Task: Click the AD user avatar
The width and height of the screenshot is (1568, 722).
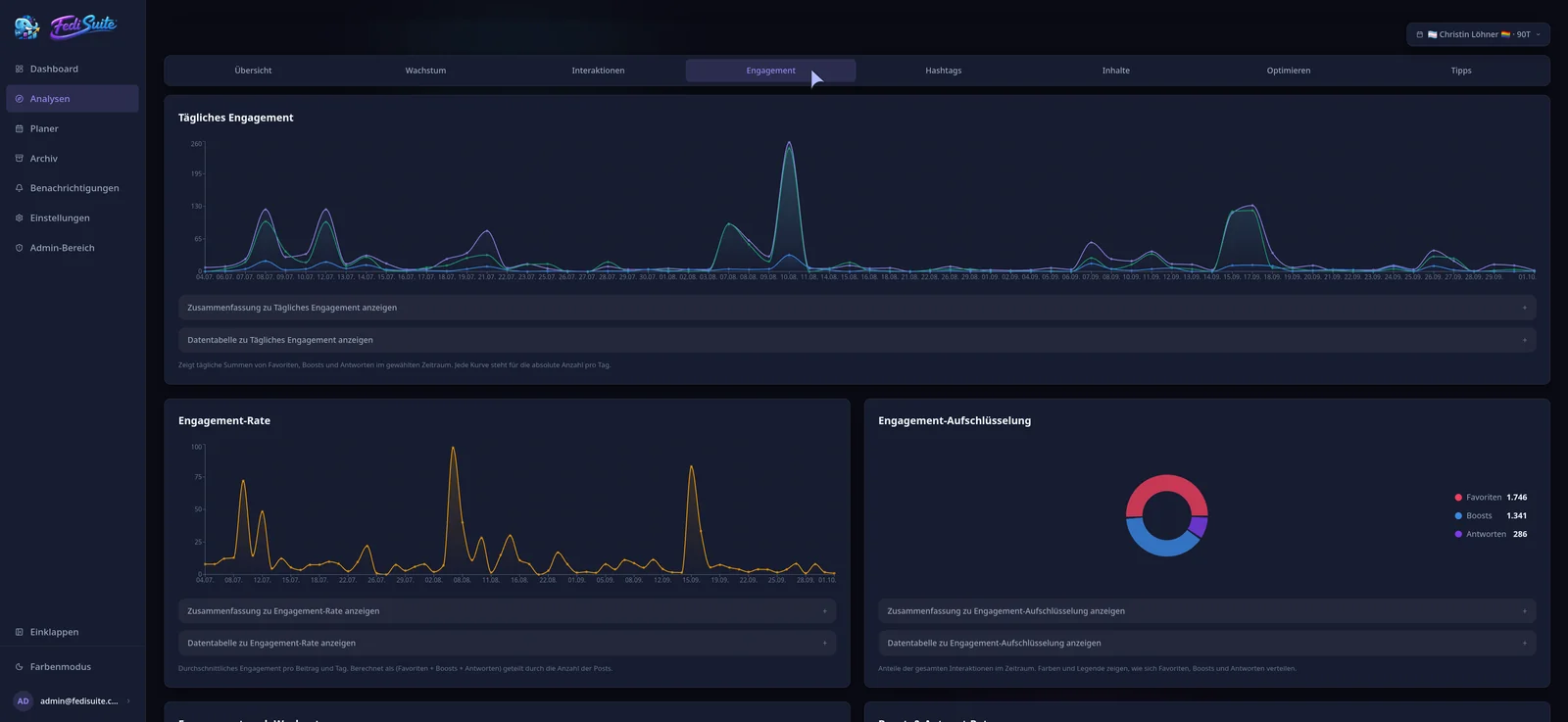Action: [x=23, y=701]
